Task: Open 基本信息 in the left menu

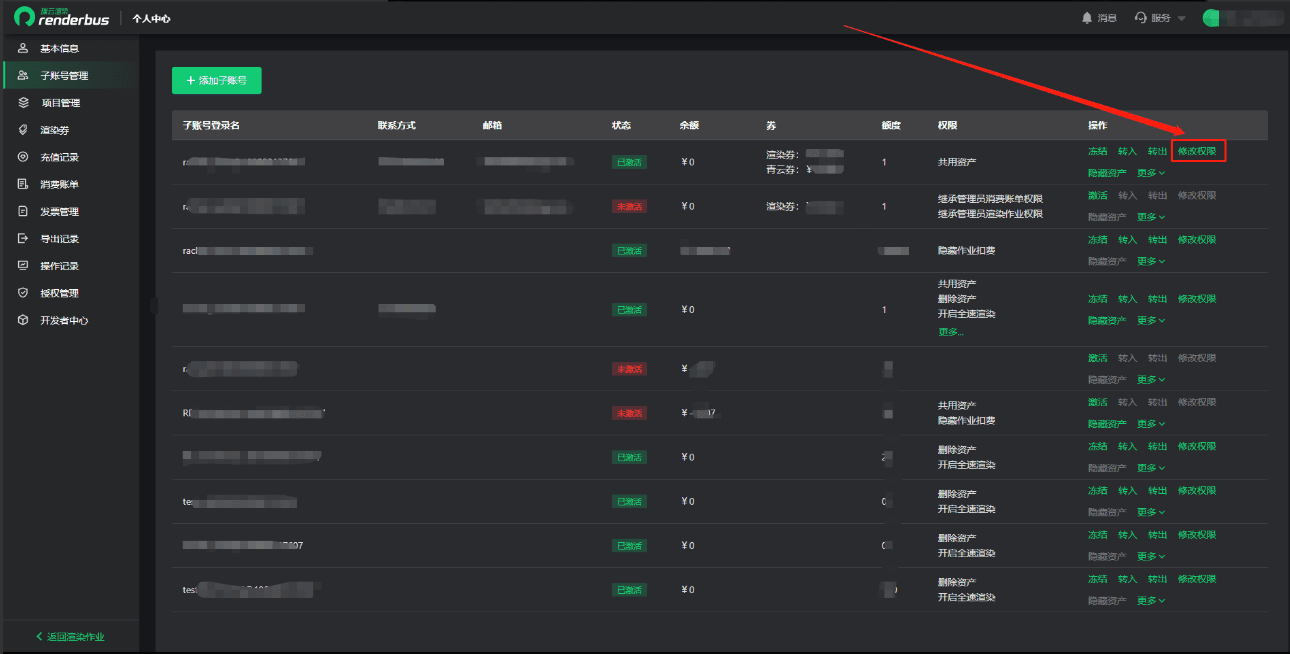Action: [59, 48]
